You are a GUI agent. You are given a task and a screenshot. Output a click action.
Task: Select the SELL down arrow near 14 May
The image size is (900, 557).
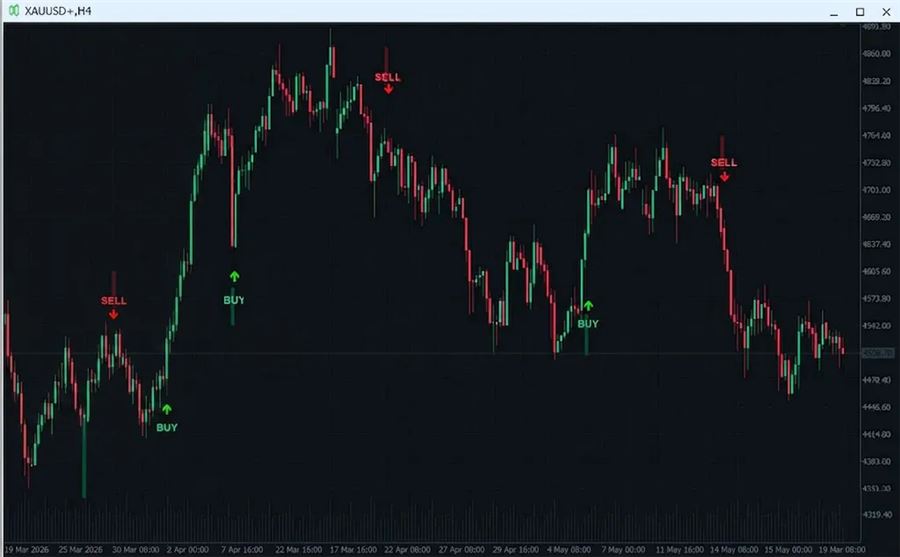pos(724,177)
